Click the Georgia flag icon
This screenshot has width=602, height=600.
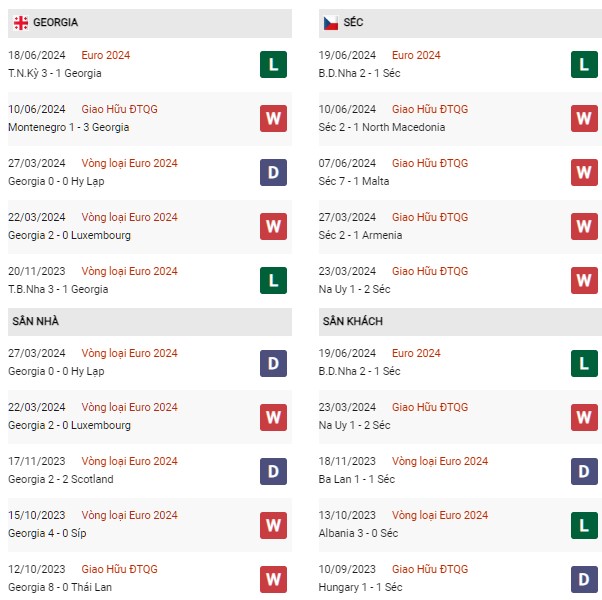pos(20,22)
